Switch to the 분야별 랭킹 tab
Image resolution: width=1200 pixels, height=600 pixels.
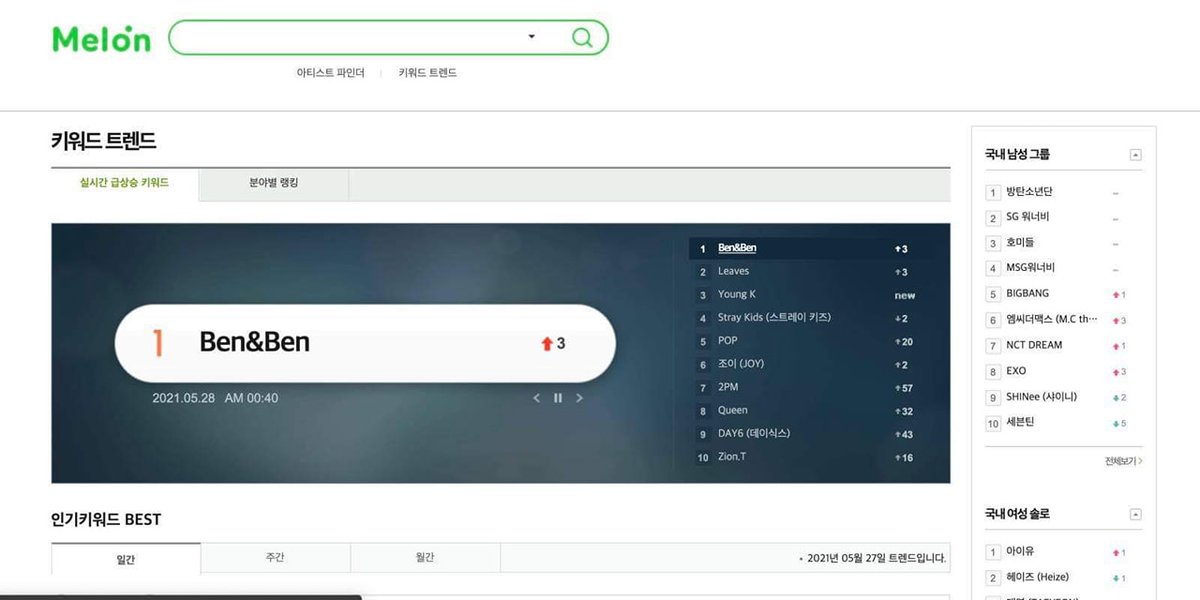click(274, 184)
